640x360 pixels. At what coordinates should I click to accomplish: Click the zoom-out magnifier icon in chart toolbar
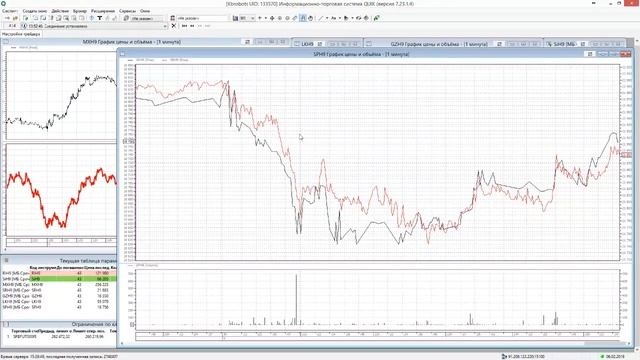(287, 18)
